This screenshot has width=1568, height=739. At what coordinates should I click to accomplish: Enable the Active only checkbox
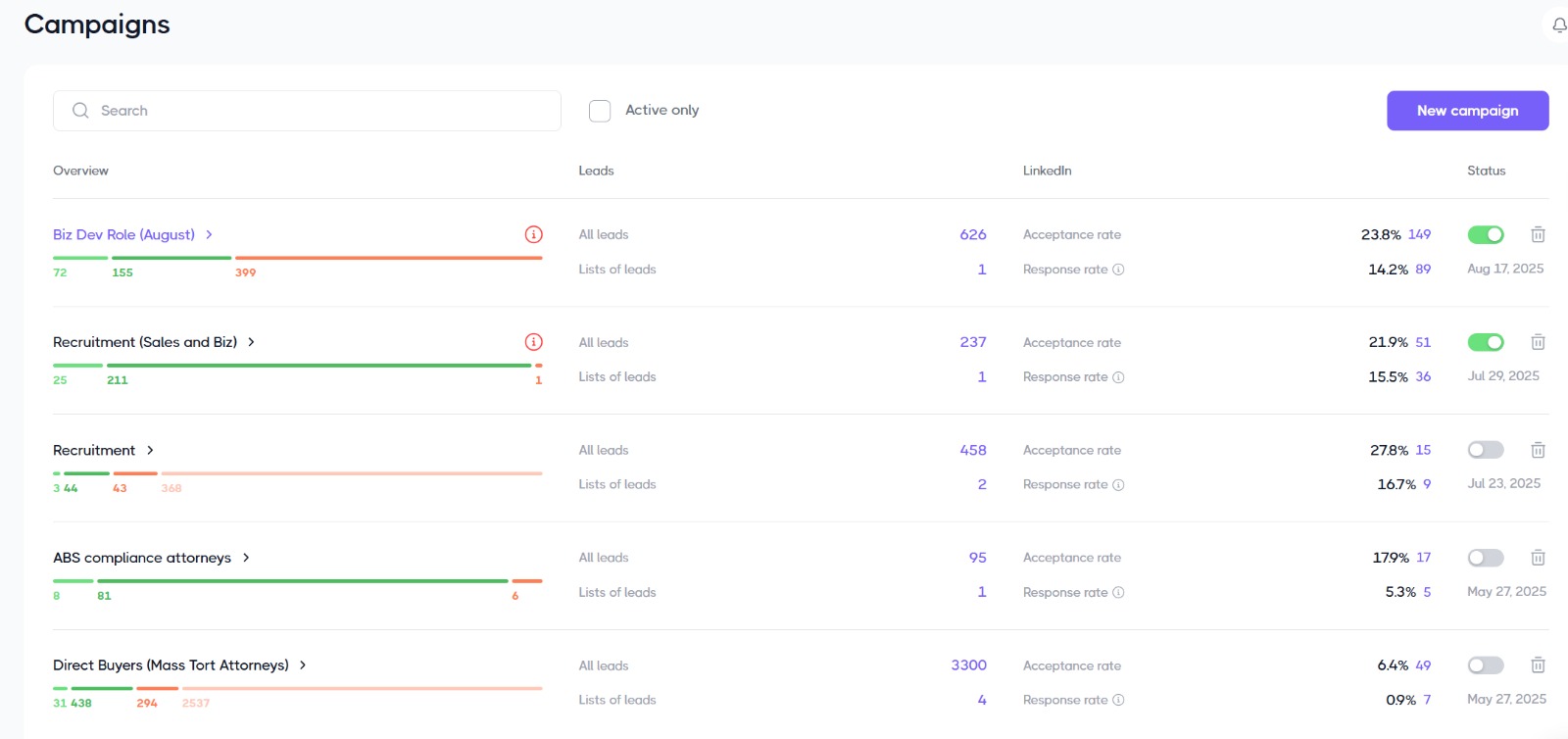point(600,111)
